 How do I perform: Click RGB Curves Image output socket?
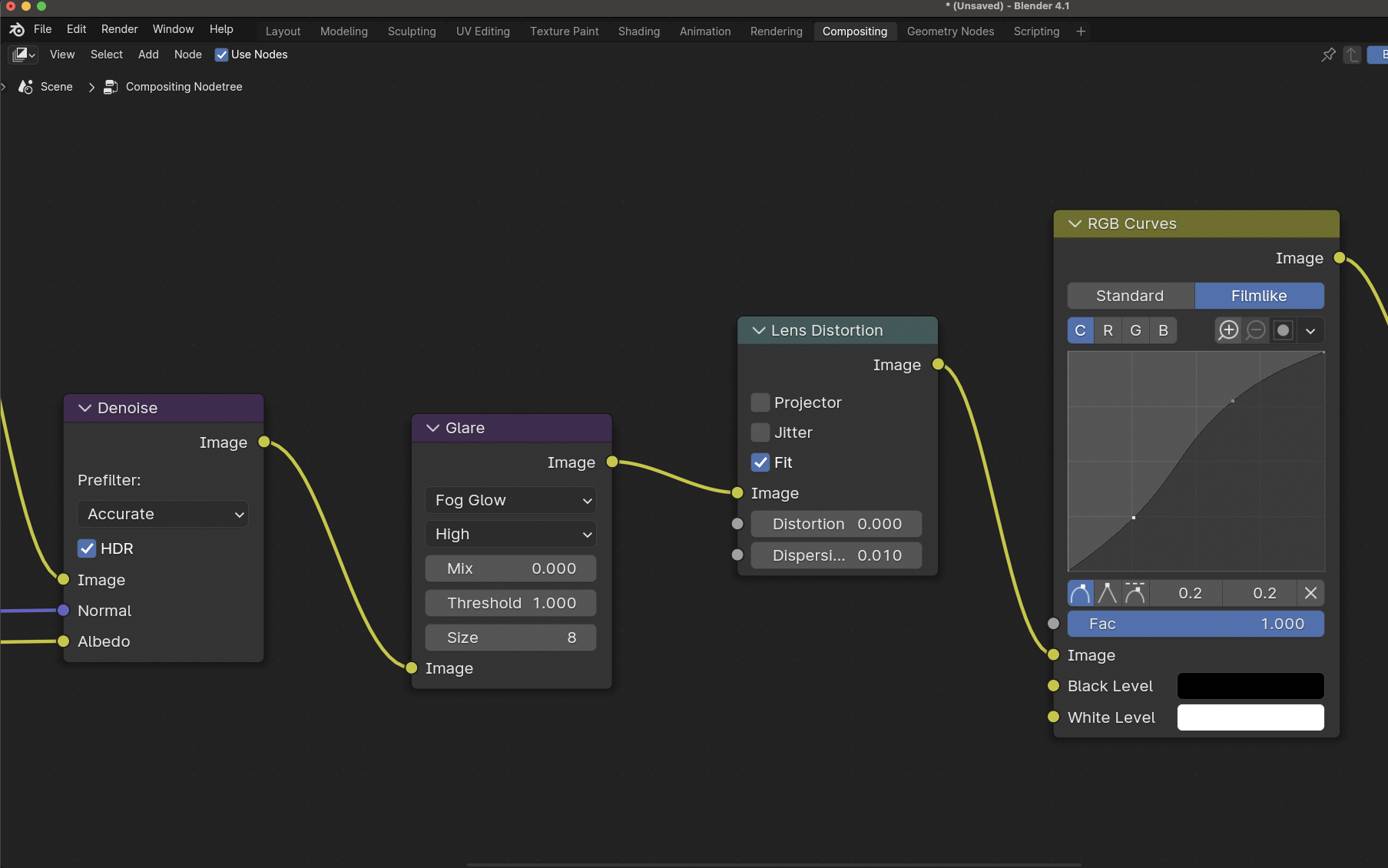(1340, 258)
